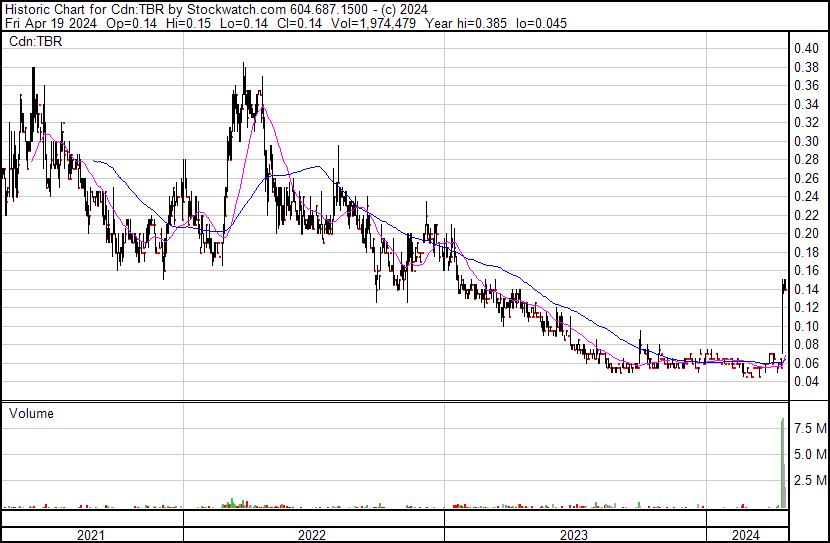Image resolution: width=830 pixels, height=543 pixels.
Task: Click the 2022 year label on timeline
Action: (x=312, y=535)
